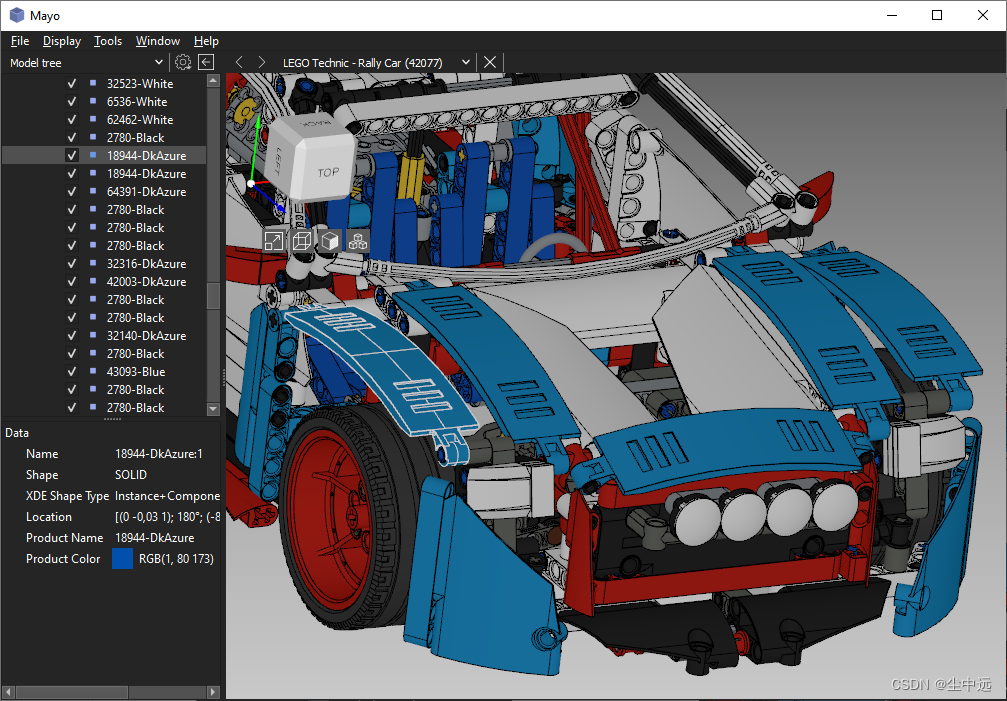1007x701 pixels.
Task: Maximize the Mayo window
Action: (x=937, y=15)
